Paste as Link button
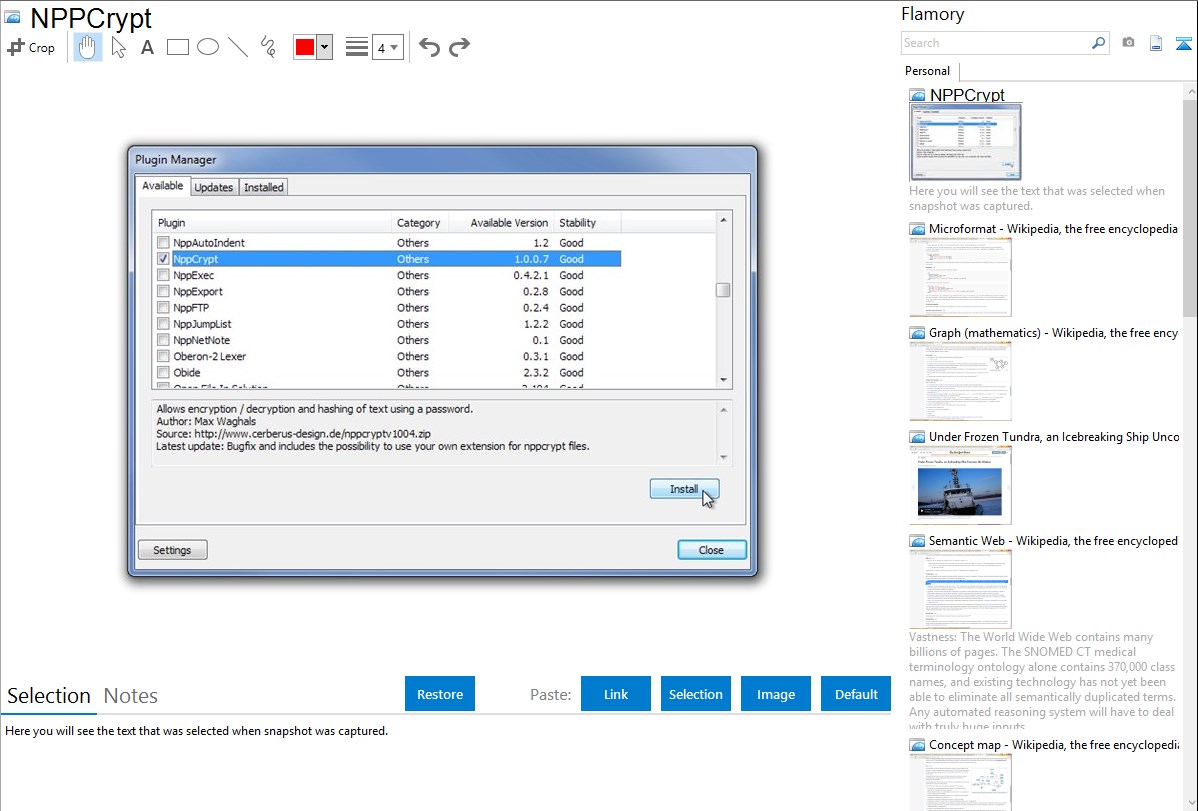 616,694
